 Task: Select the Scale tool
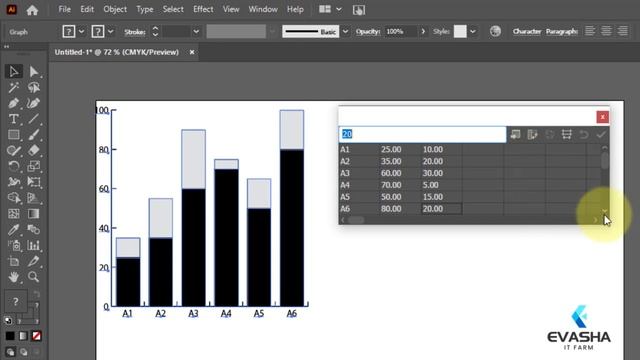[33, 166]
